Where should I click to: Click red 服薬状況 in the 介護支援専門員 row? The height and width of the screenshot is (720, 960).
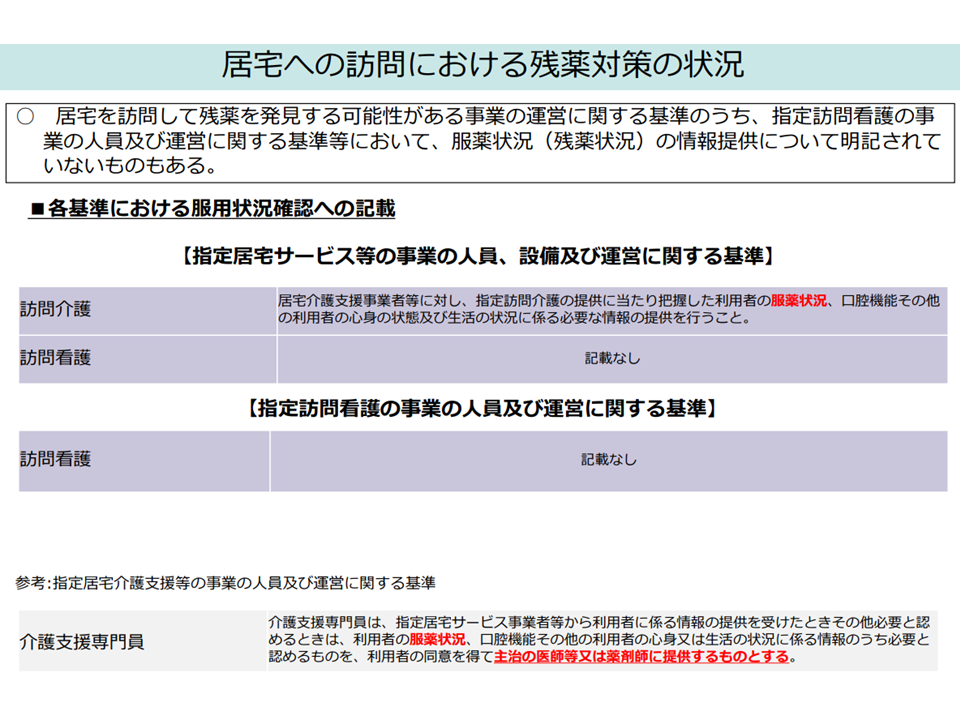pyautogui.click(x=437, y=639)
